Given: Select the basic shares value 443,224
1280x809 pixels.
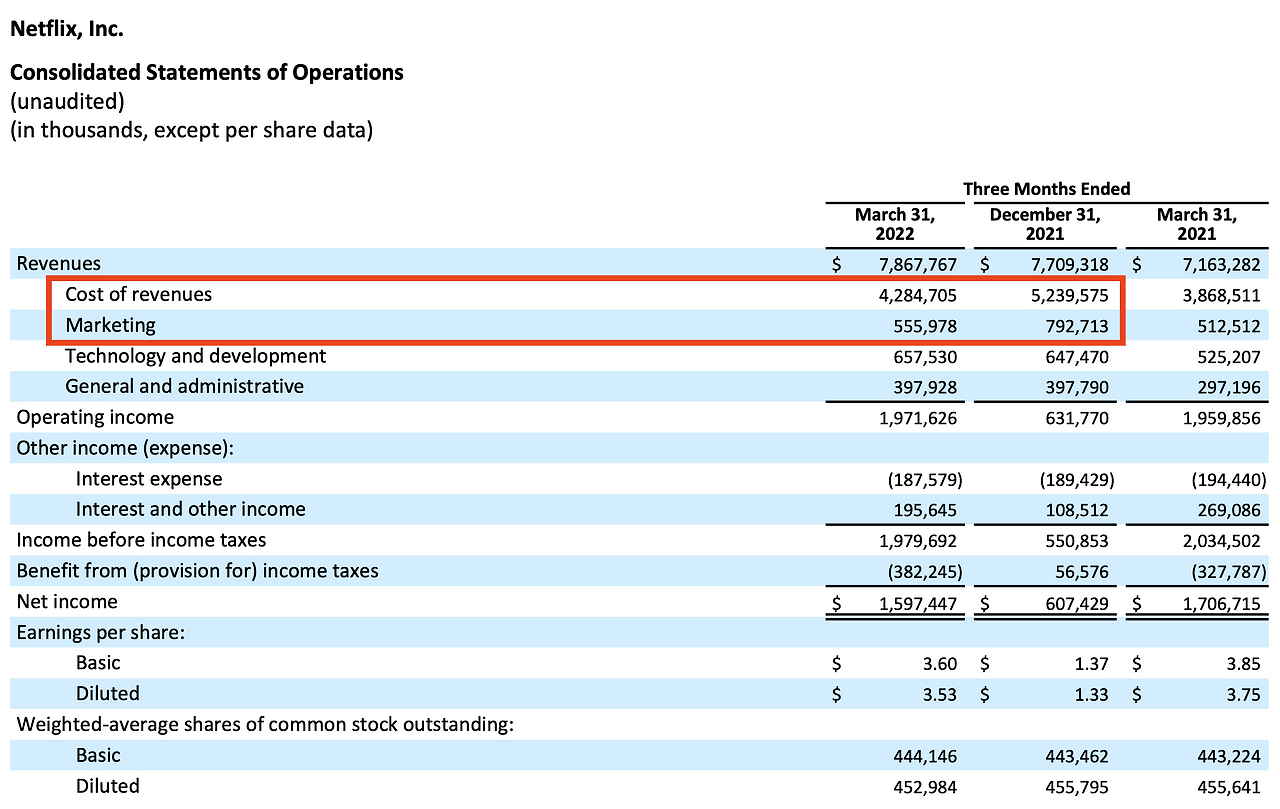Looking at the screenshot, I should click(1227, 757).
